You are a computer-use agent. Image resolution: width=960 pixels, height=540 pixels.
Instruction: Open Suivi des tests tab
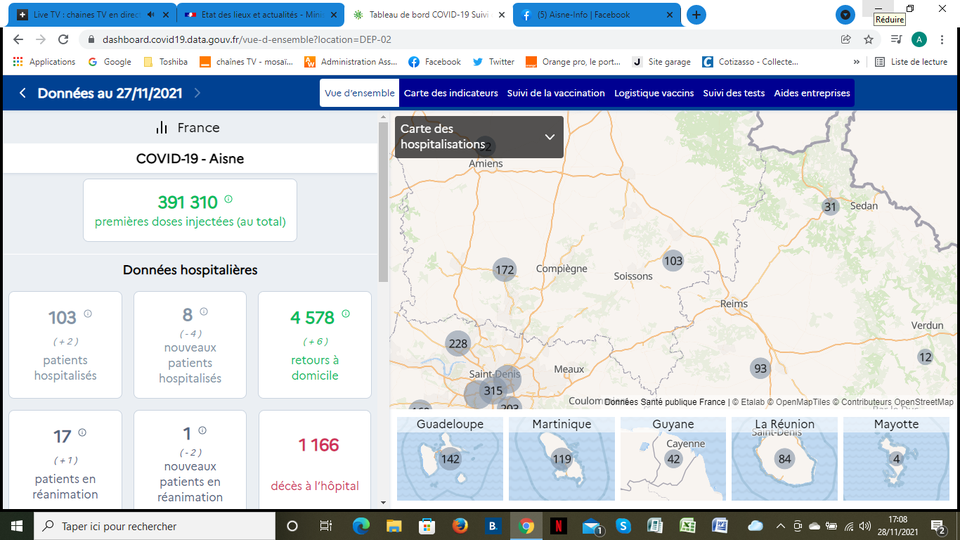tap(733, 93)
